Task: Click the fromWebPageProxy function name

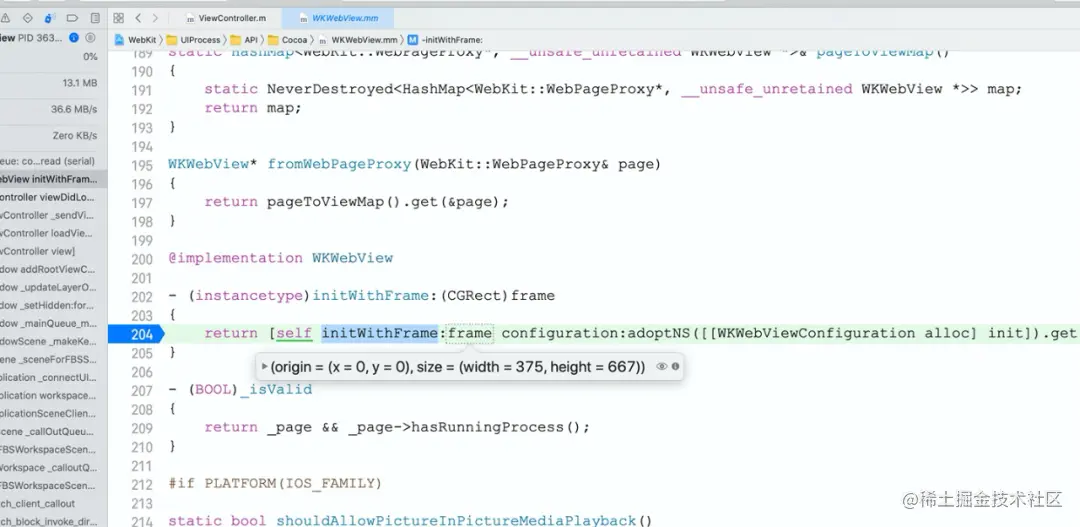Action: (x=339, y=165)
